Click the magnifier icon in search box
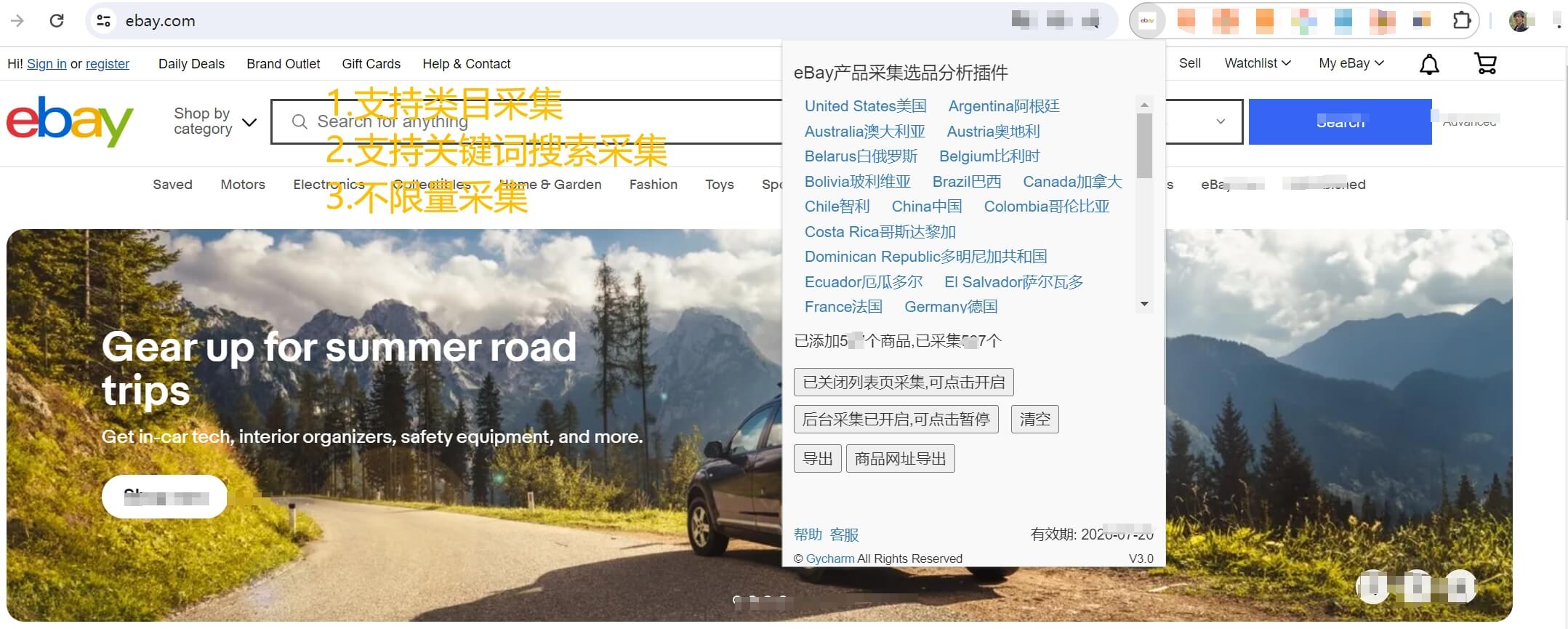 pos(299,121)
